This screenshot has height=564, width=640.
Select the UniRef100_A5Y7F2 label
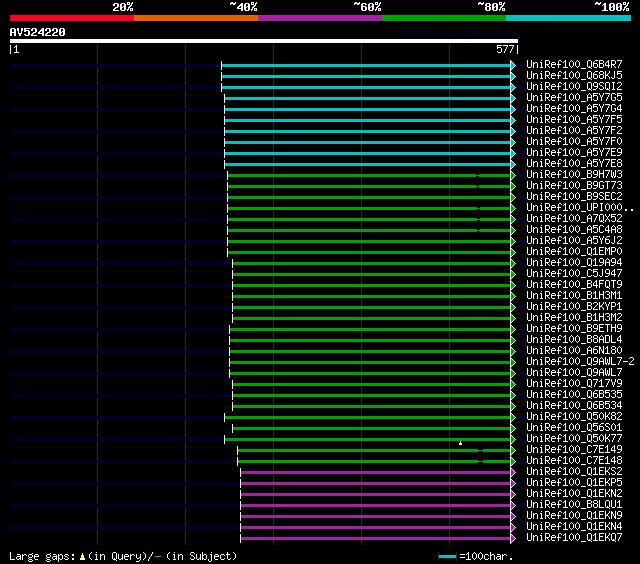point(574,131)
